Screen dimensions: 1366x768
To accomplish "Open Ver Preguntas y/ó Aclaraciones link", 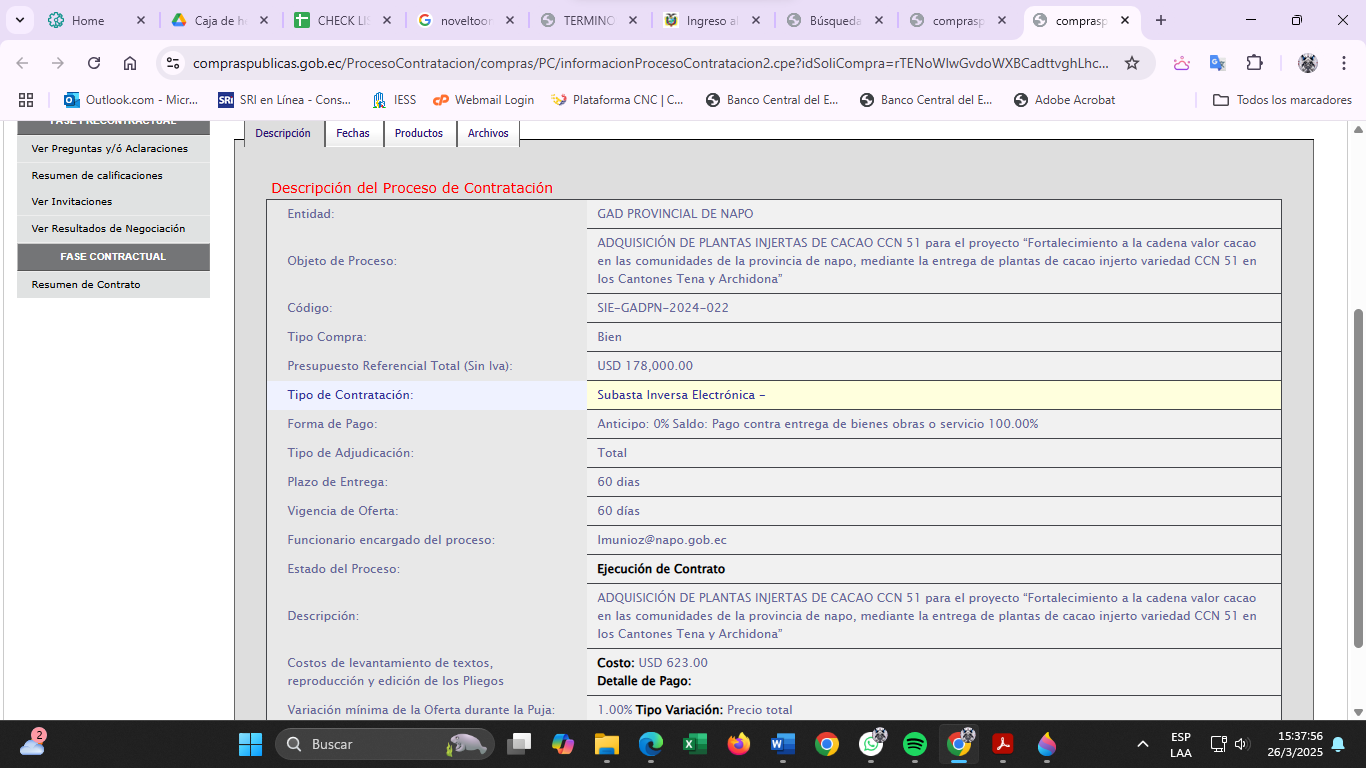I will tap(110, 149).
